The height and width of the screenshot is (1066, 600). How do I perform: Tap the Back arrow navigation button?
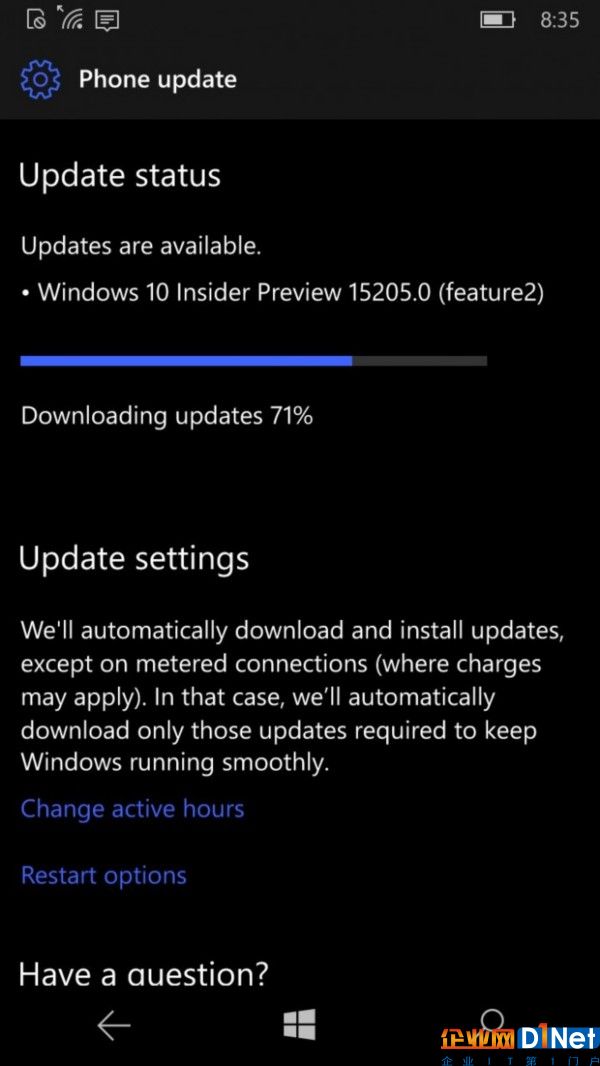pos(113,1025)
